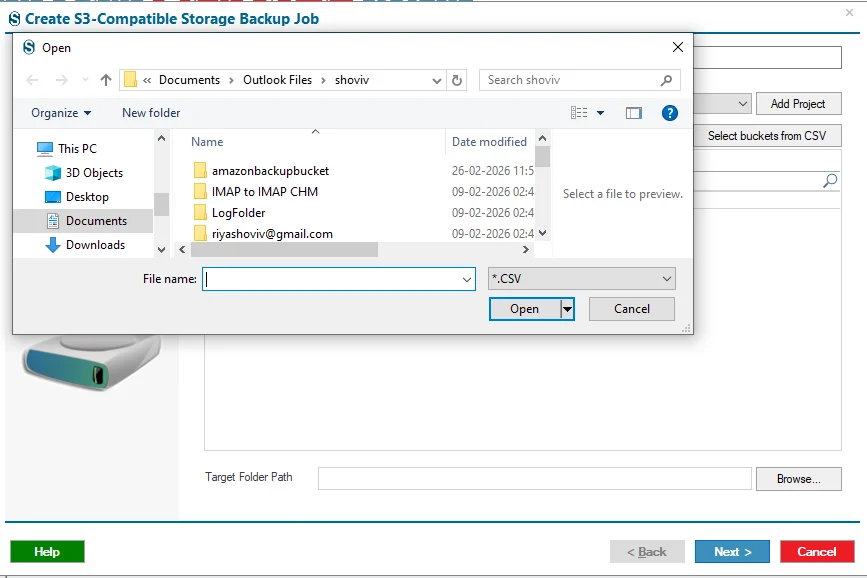Screen dimensions: 867x578
Task: Click file list horizontal scrollbar thumb
Action: (284, 250)
